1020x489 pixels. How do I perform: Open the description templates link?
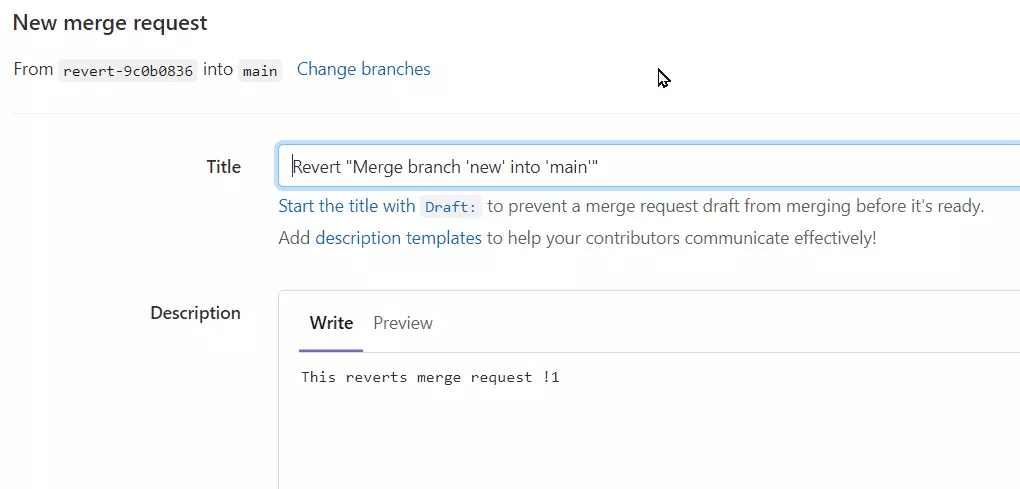click(398, 238)
